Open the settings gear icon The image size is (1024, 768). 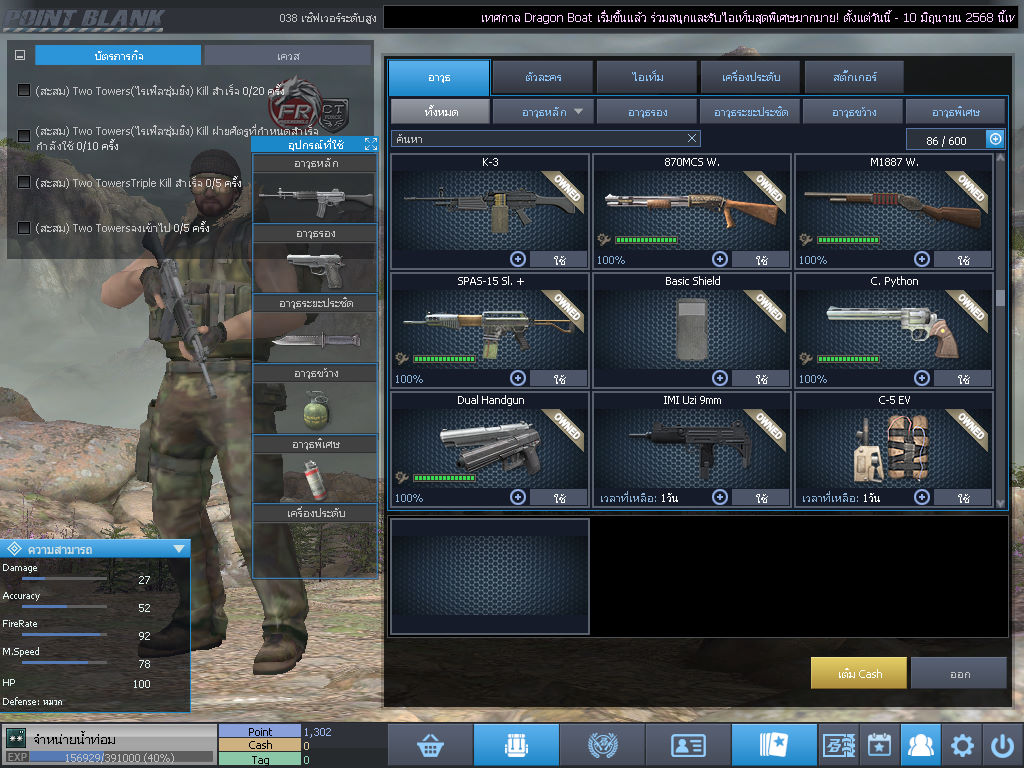[962, 745]
